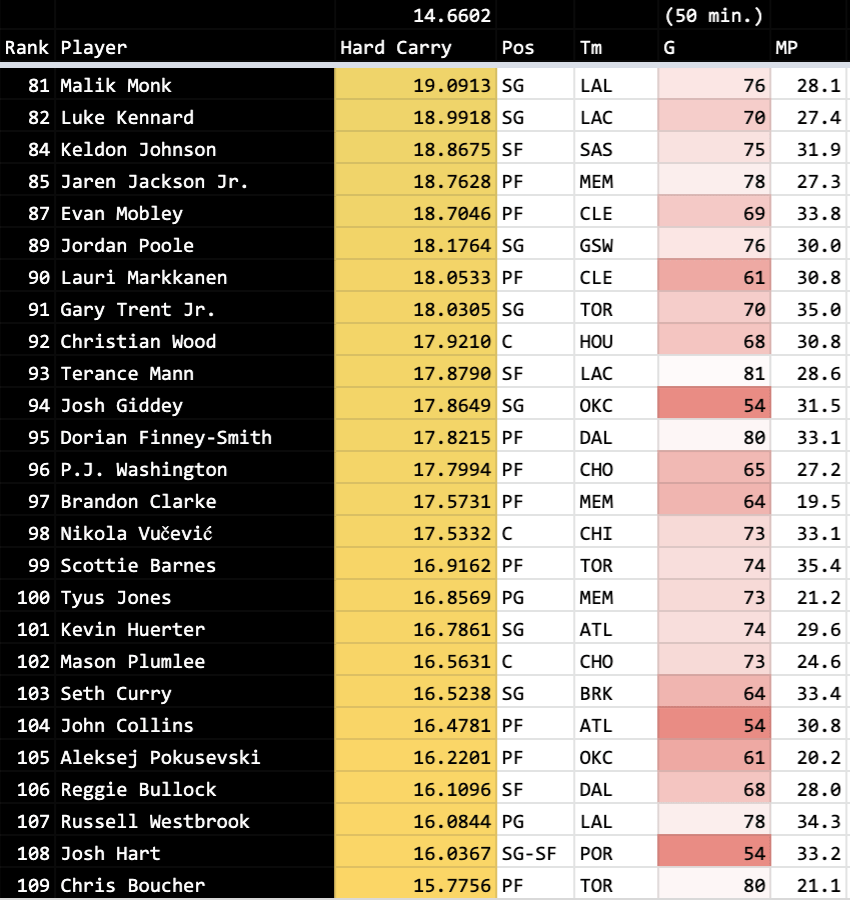The height and width of the screenshot is (900, 850).
Task: Select rank 100 for Tyus Jones
Action: click(33, 597)
